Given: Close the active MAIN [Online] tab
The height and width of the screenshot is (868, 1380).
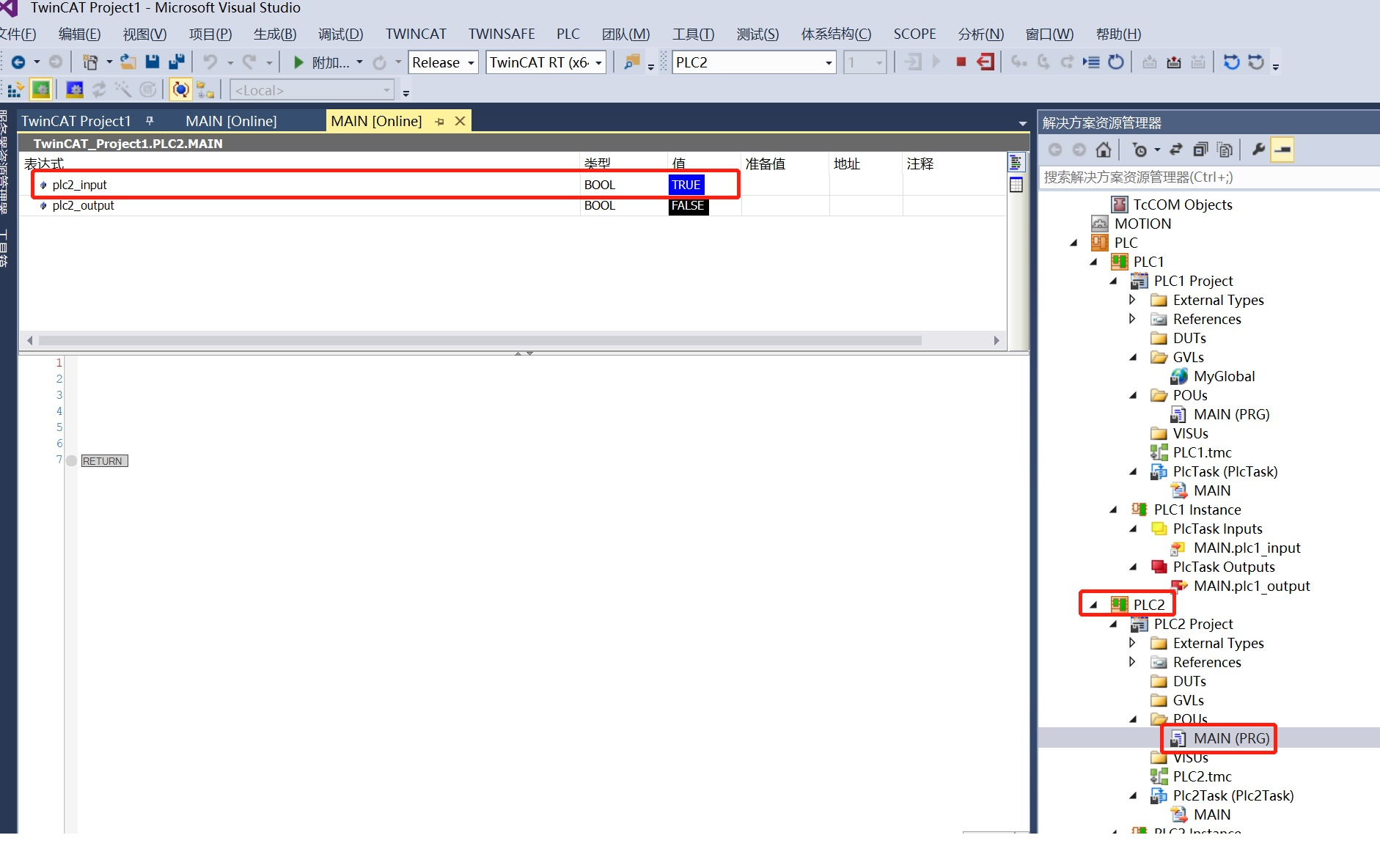Looking at the screenshot, I should tap(460, 121).
